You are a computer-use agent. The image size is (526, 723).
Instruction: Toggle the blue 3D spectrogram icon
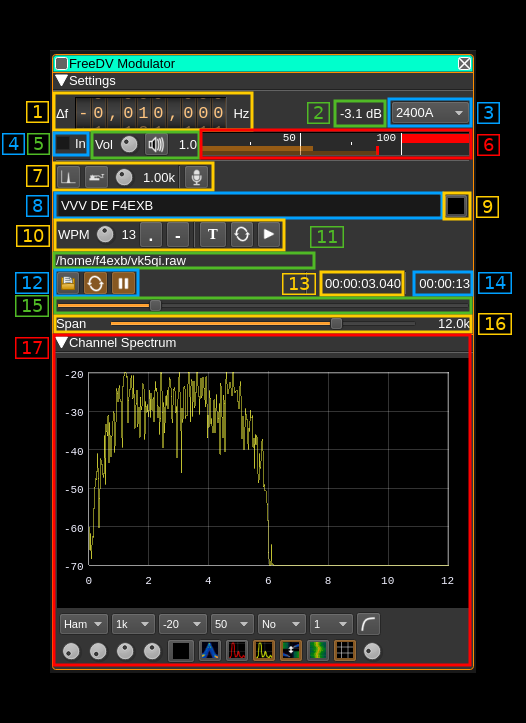pyautogui.click(x=210, y=651)
